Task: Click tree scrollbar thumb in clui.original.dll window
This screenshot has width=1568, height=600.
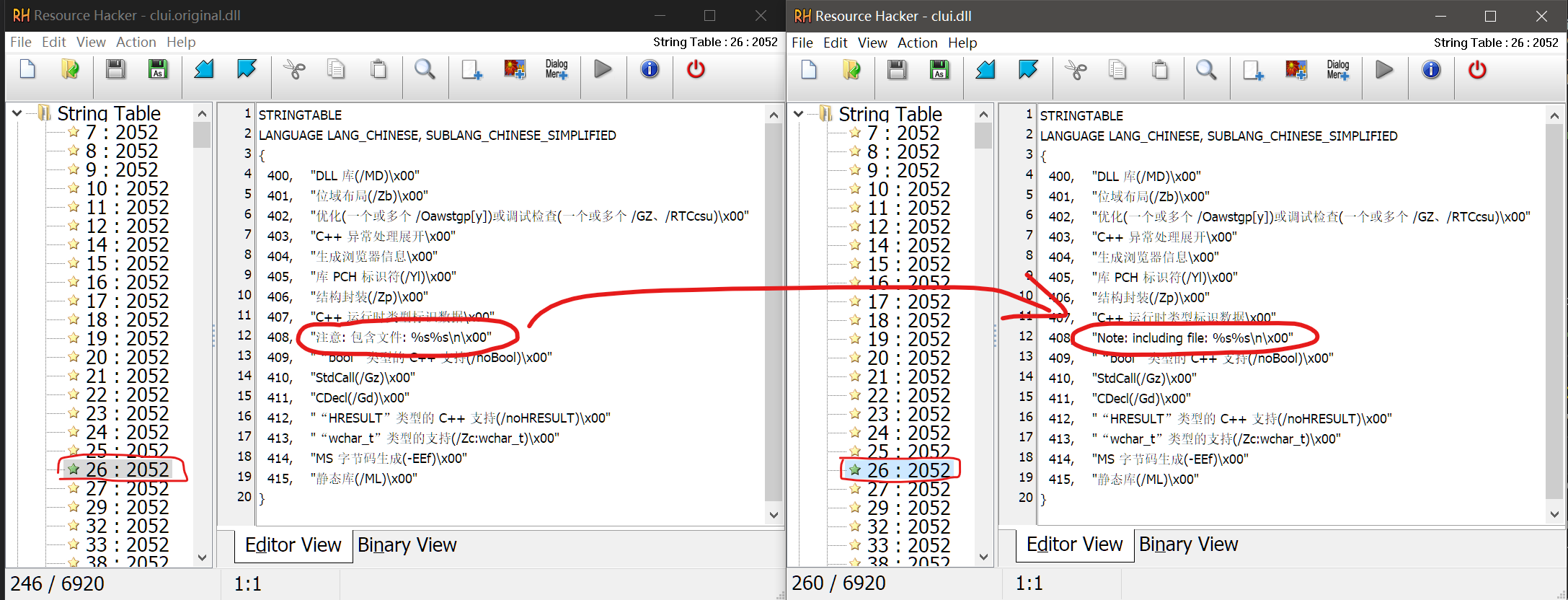Action: click(x=202, y=135)
